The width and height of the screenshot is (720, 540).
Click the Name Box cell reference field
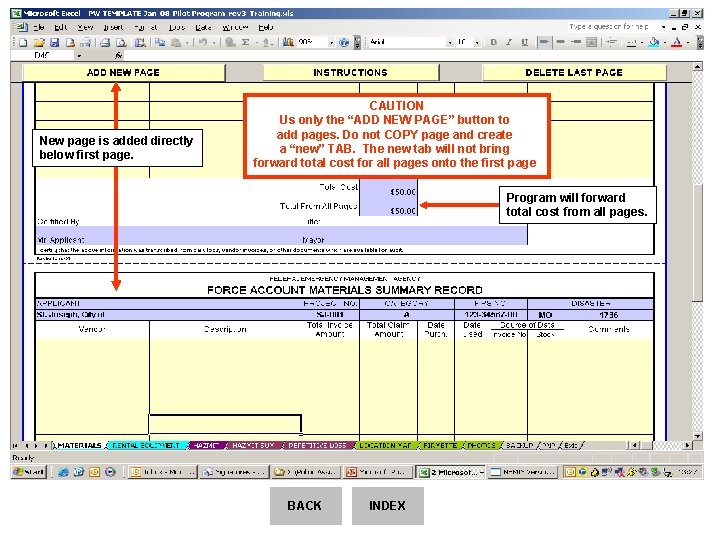pyautogui.click(x=42, y=56)
